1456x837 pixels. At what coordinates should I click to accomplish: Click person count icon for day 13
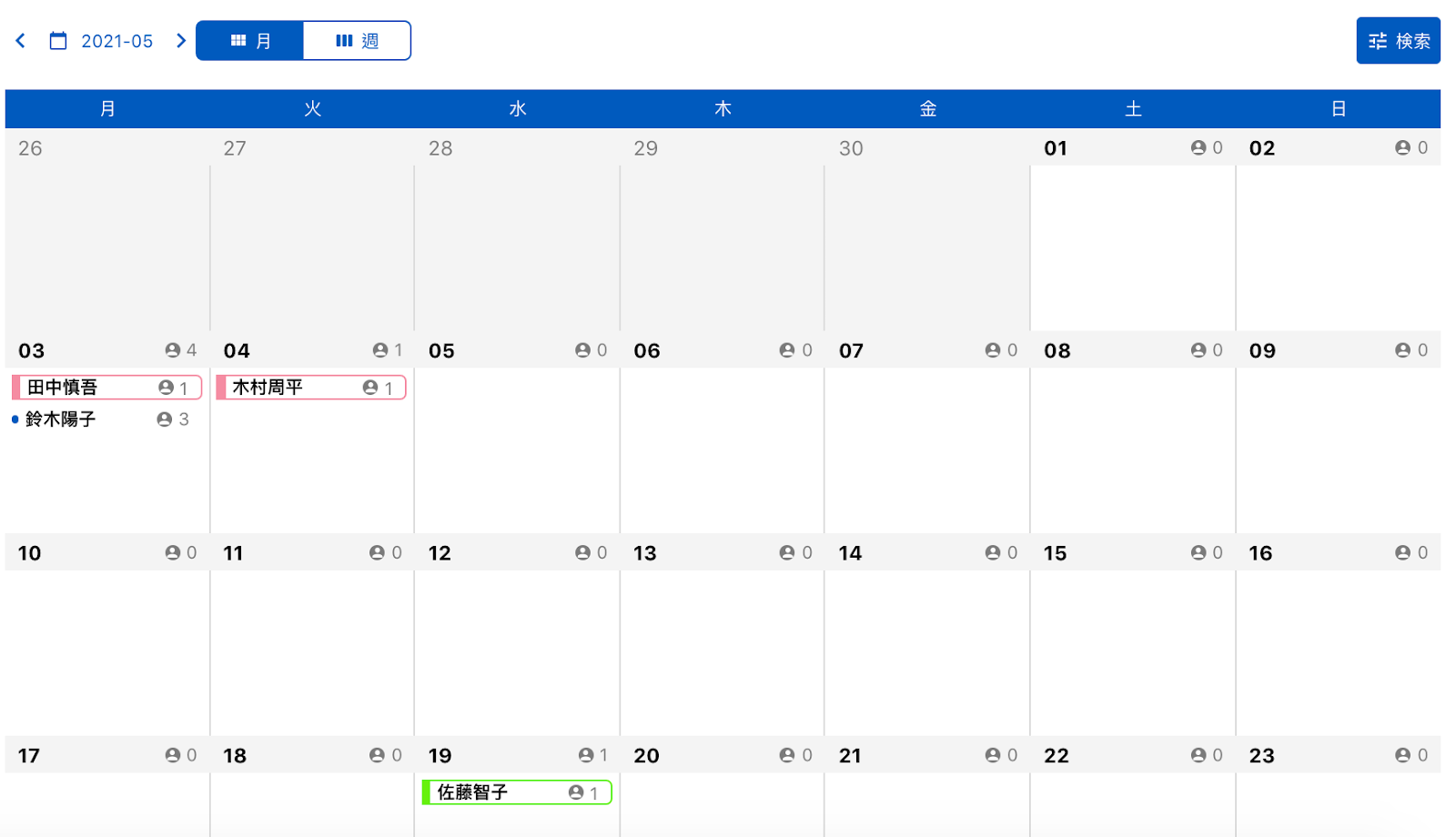[x=787, y=552]
